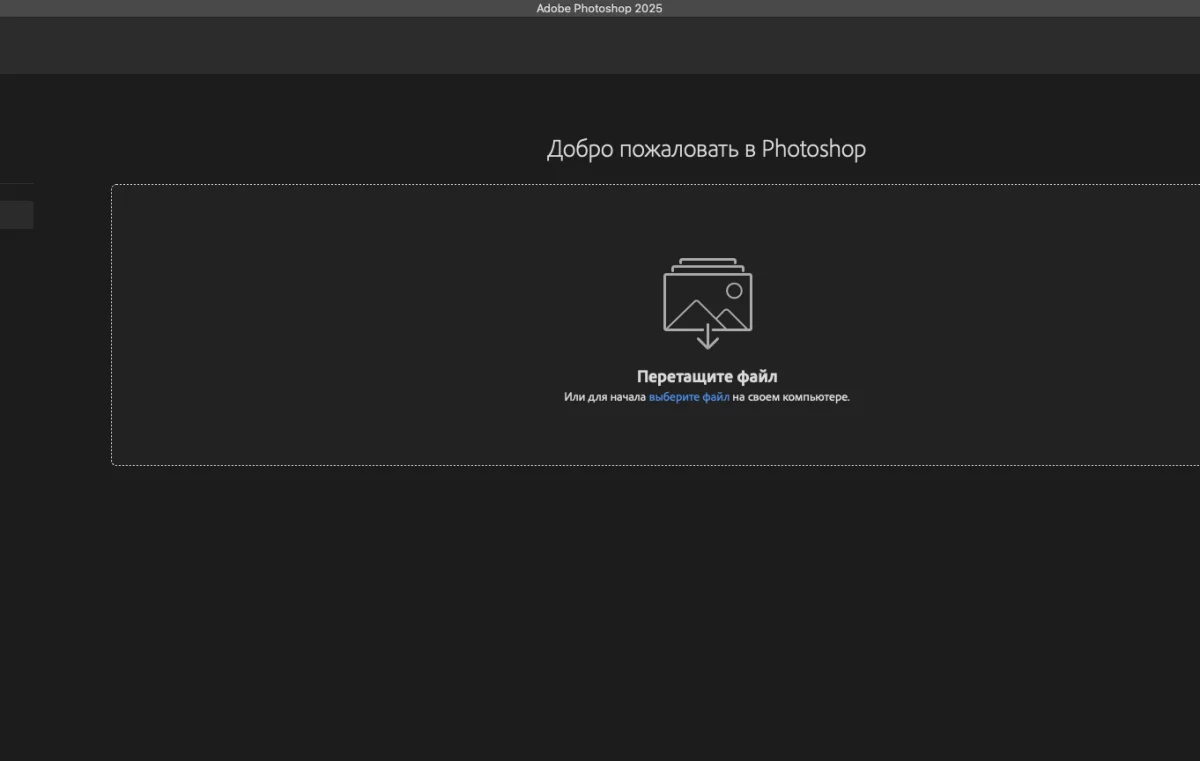This screenshot has width=1200, height=761.
Task: Select the highlighted button at the left sidebar edge
Action: (16, 215)
